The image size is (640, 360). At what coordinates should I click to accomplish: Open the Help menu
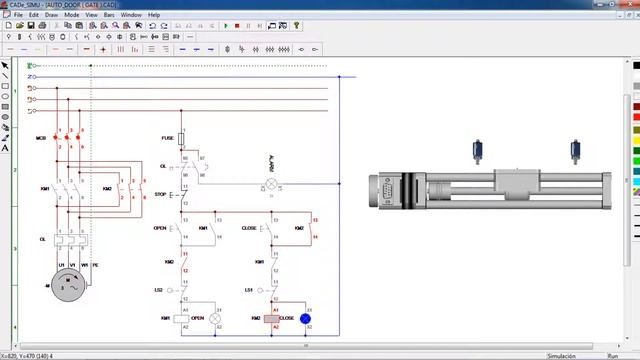point(154,15)
